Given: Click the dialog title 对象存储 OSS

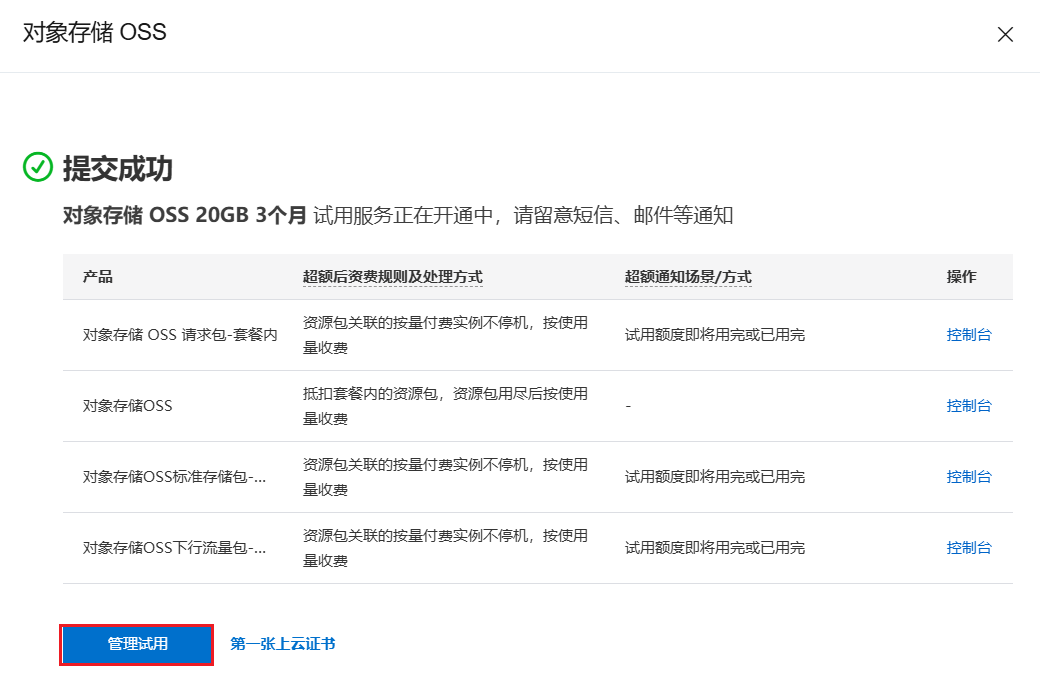Looking at the screenshot, I should [x=94, y=33].
